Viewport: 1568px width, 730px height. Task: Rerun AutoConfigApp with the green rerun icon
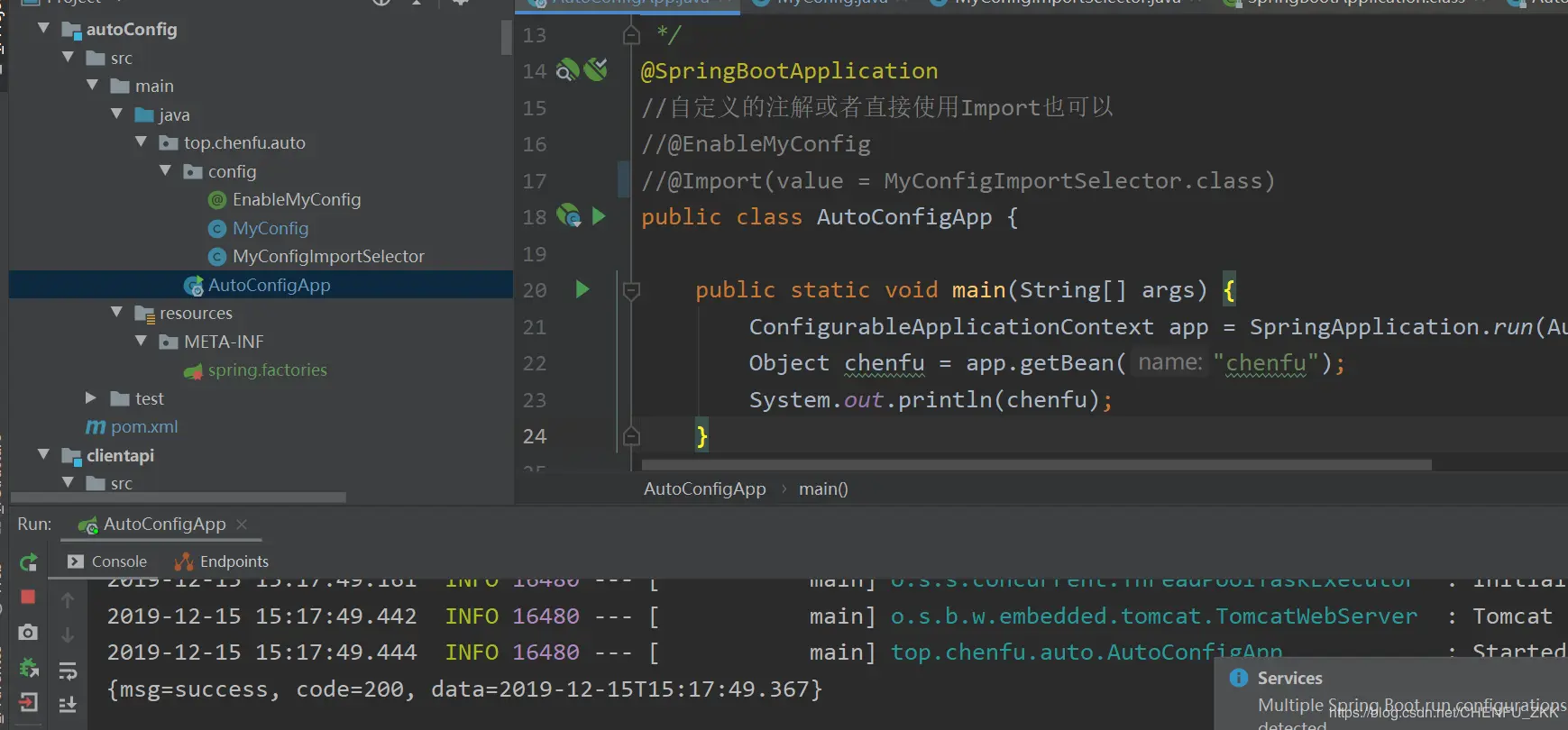[x=29, y=562]
